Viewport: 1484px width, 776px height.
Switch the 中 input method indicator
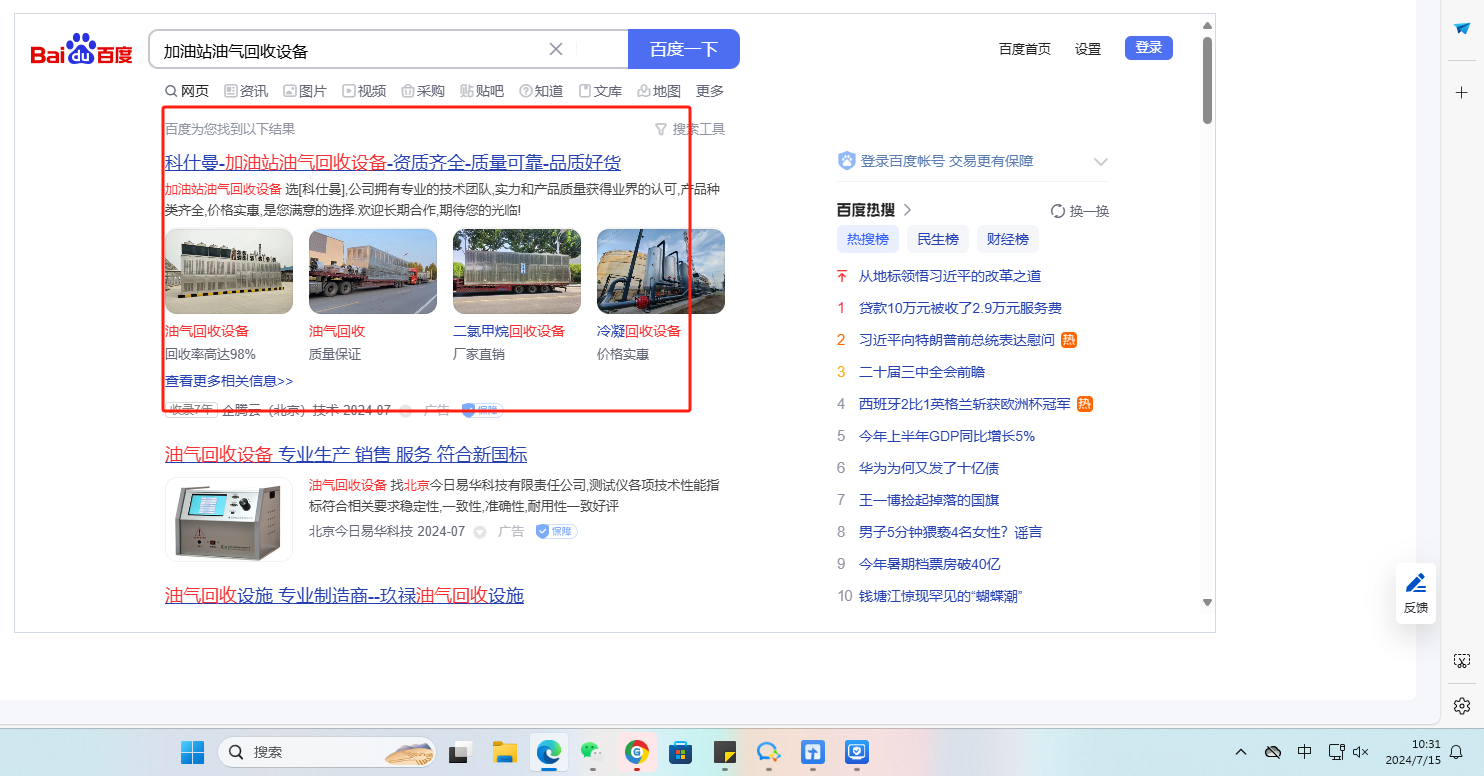pyautogui.click(x=1304, y=752)
